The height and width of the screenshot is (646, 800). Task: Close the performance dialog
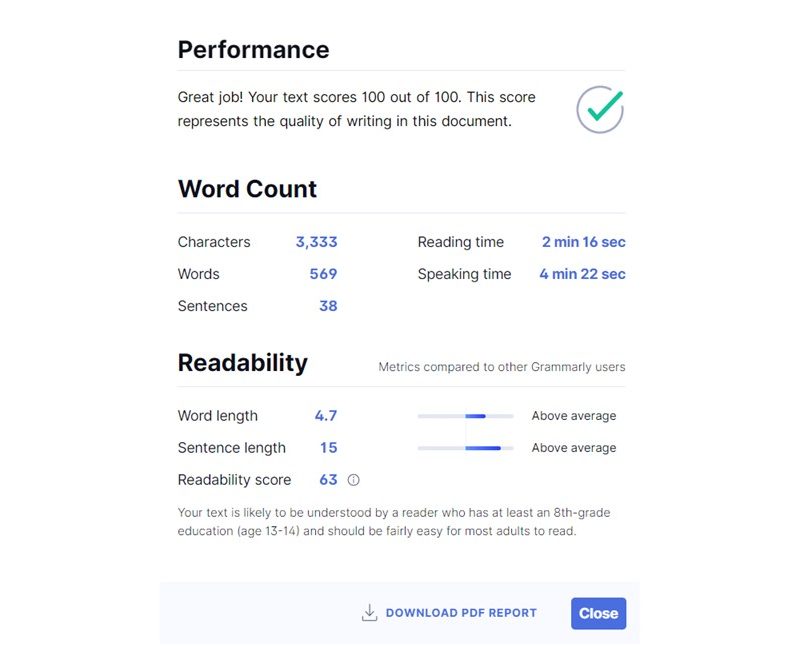pos(598,613)
